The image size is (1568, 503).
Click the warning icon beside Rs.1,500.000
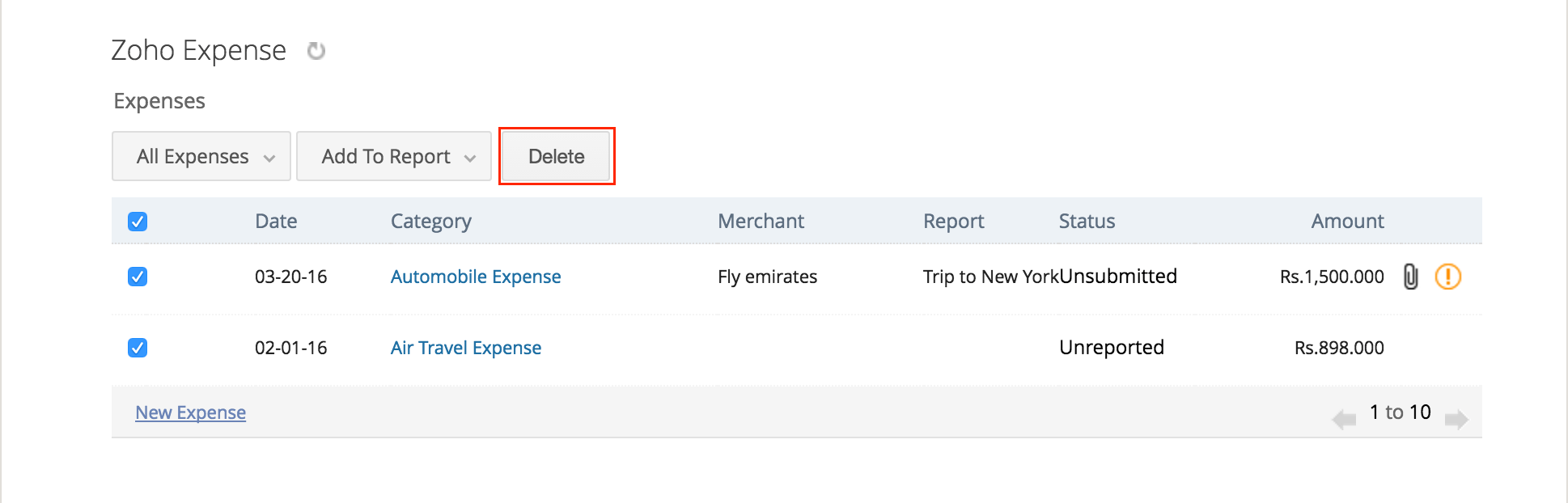click(1448, 277)
